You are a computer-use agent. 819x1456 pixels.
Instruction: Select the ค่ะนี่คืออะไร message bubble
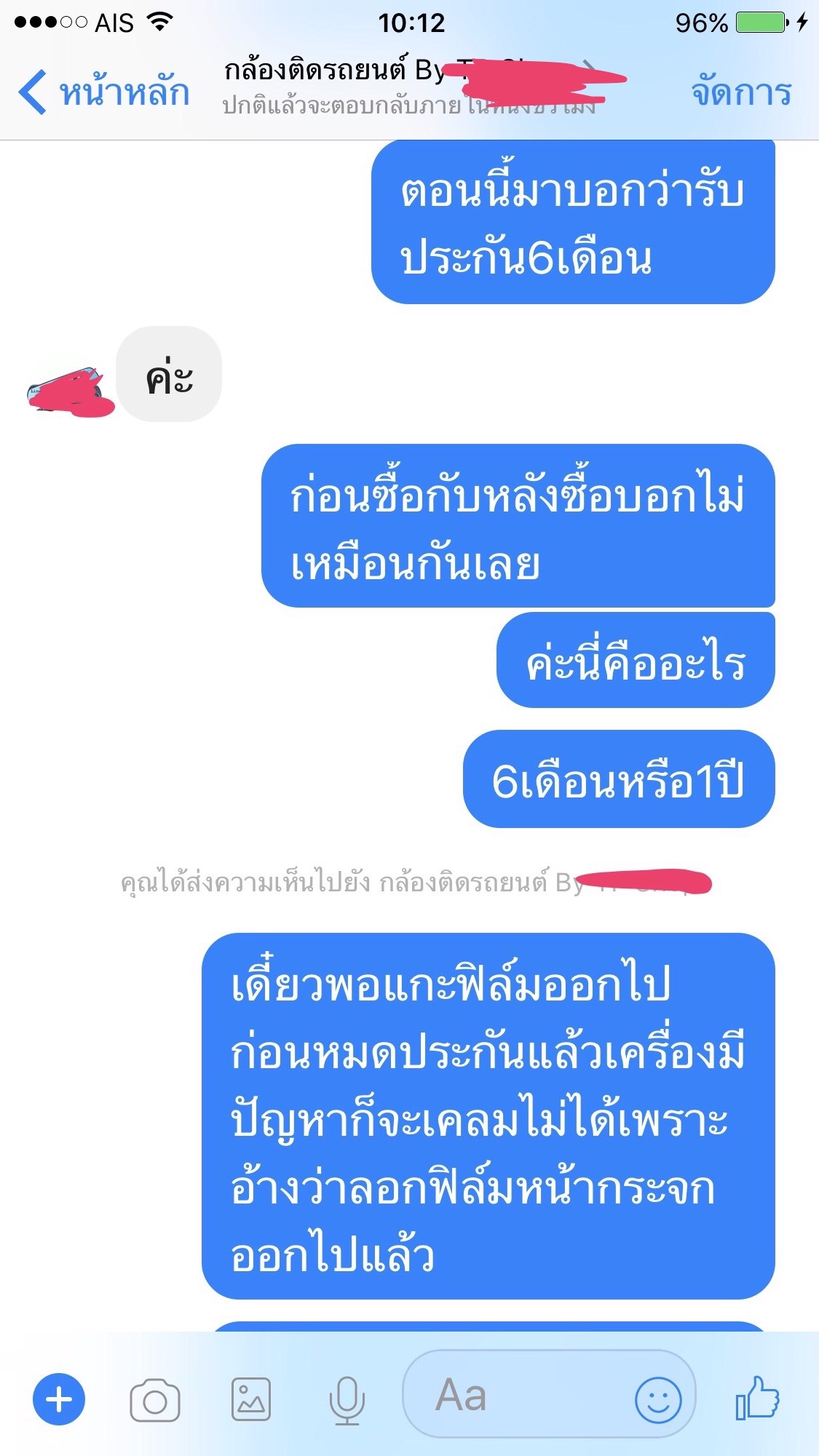(x=636, y=660)
